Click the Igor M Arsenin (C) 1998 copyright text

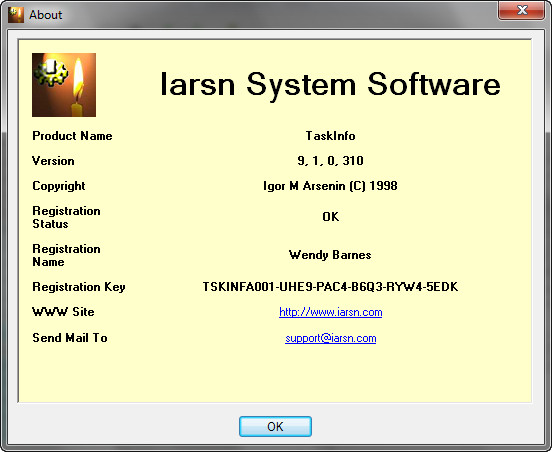pyautogui.click(x=330, y=186)
